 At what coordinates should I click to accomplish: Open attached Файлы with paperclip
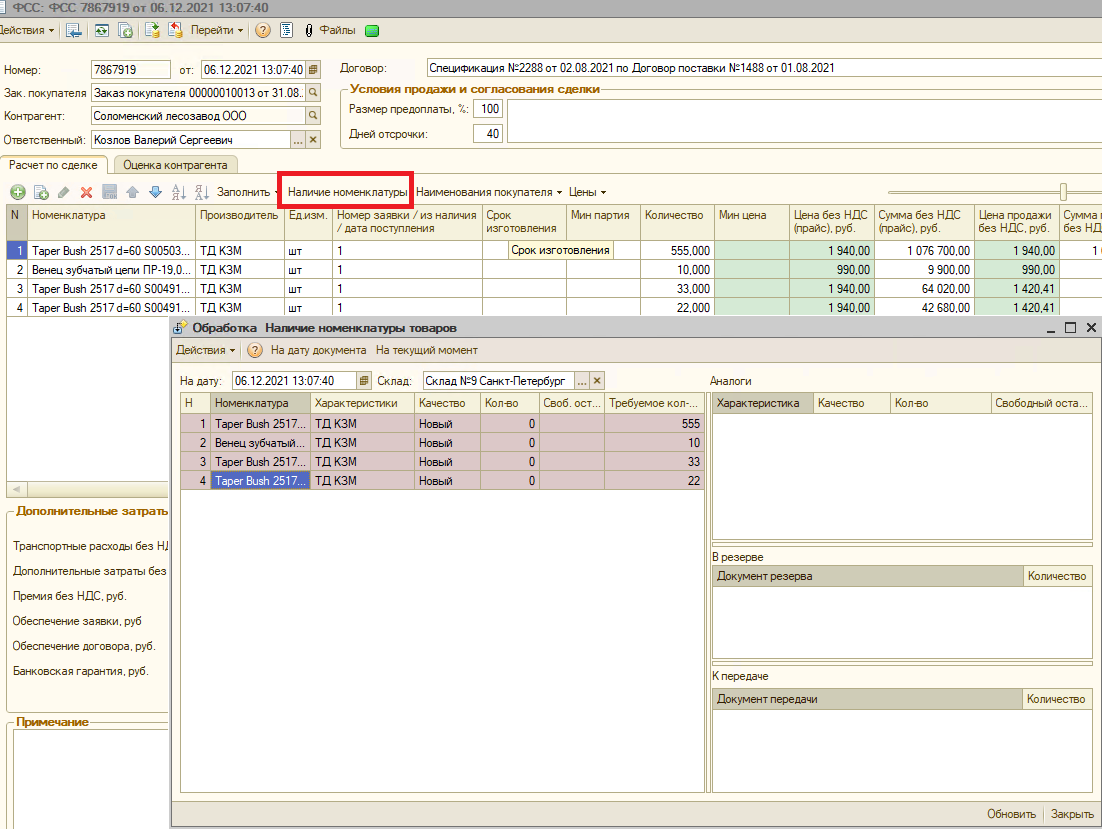tap(330, 30)
